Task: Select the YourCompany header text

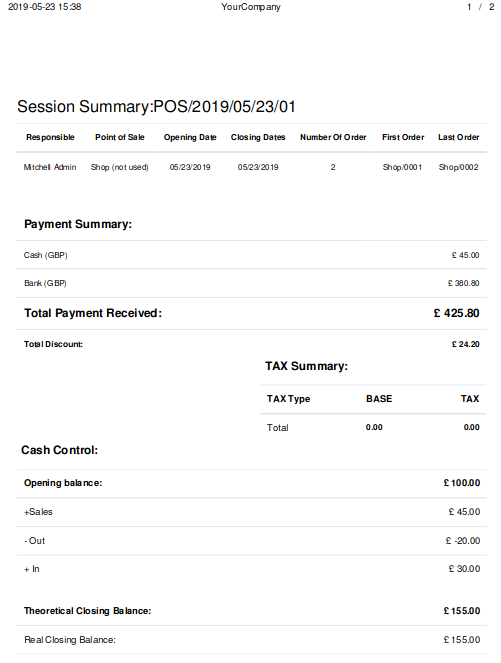Action: 251,7
